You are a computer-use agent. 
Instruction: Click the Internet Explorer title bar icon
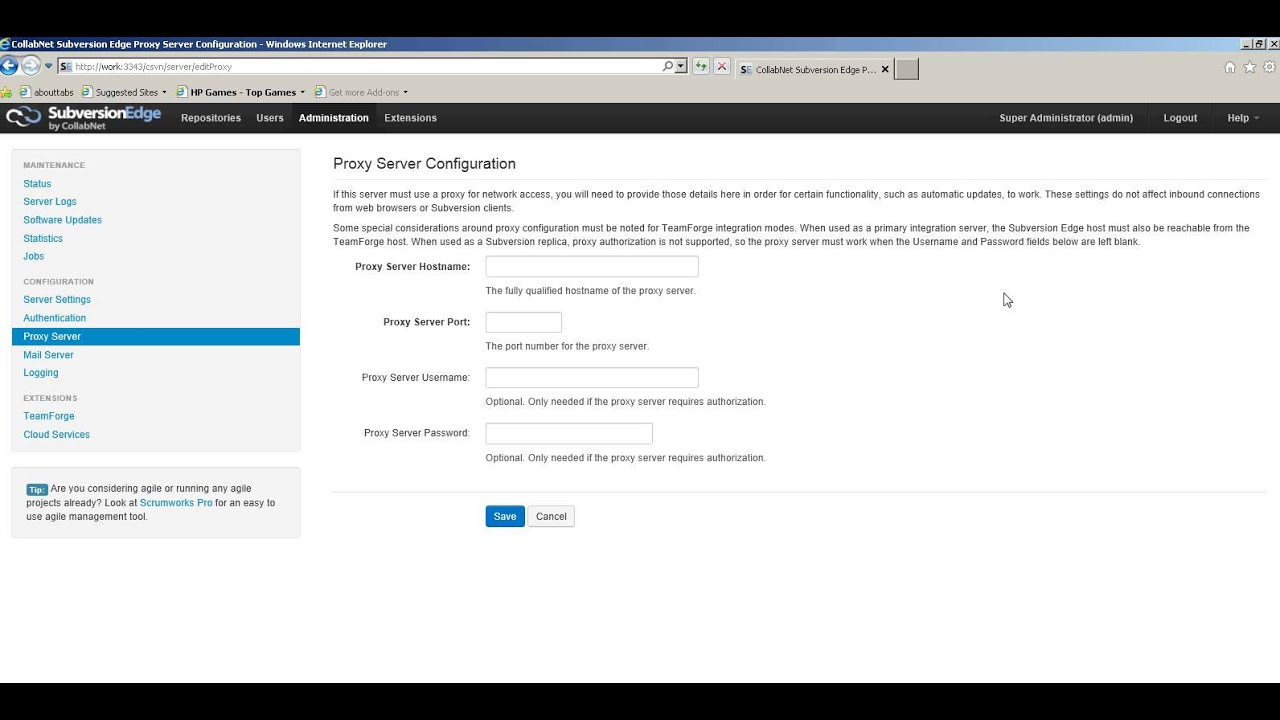point(5,44)
